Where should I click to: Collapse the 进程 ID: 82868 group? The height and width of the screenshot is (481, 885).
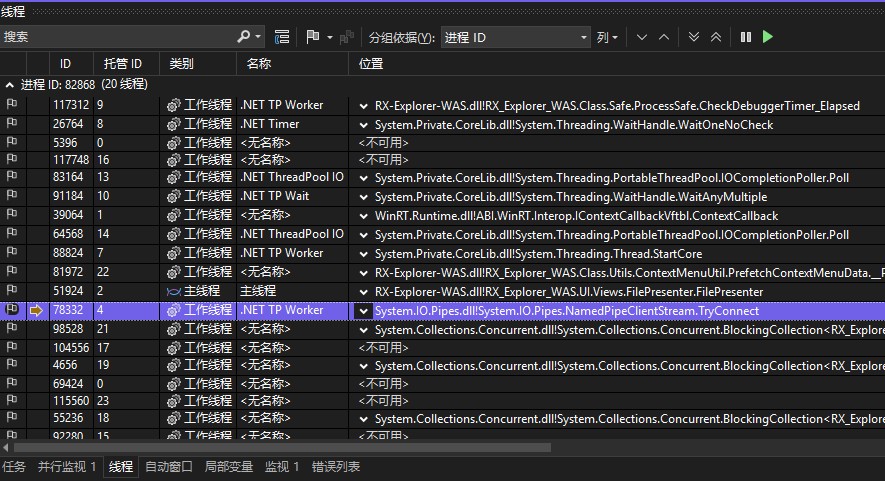tap(10, 84)
